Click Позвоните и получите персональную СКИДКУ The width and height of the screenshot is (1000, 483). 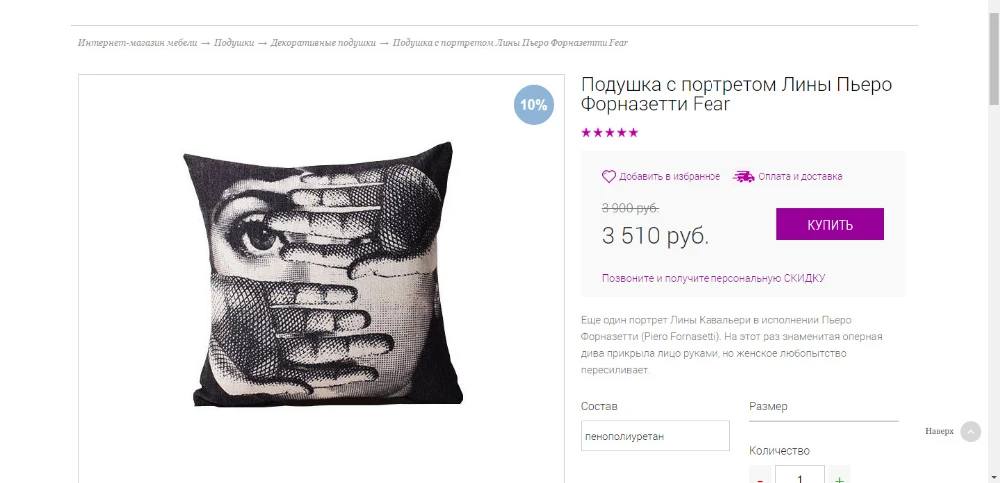[x=714, y=278]
